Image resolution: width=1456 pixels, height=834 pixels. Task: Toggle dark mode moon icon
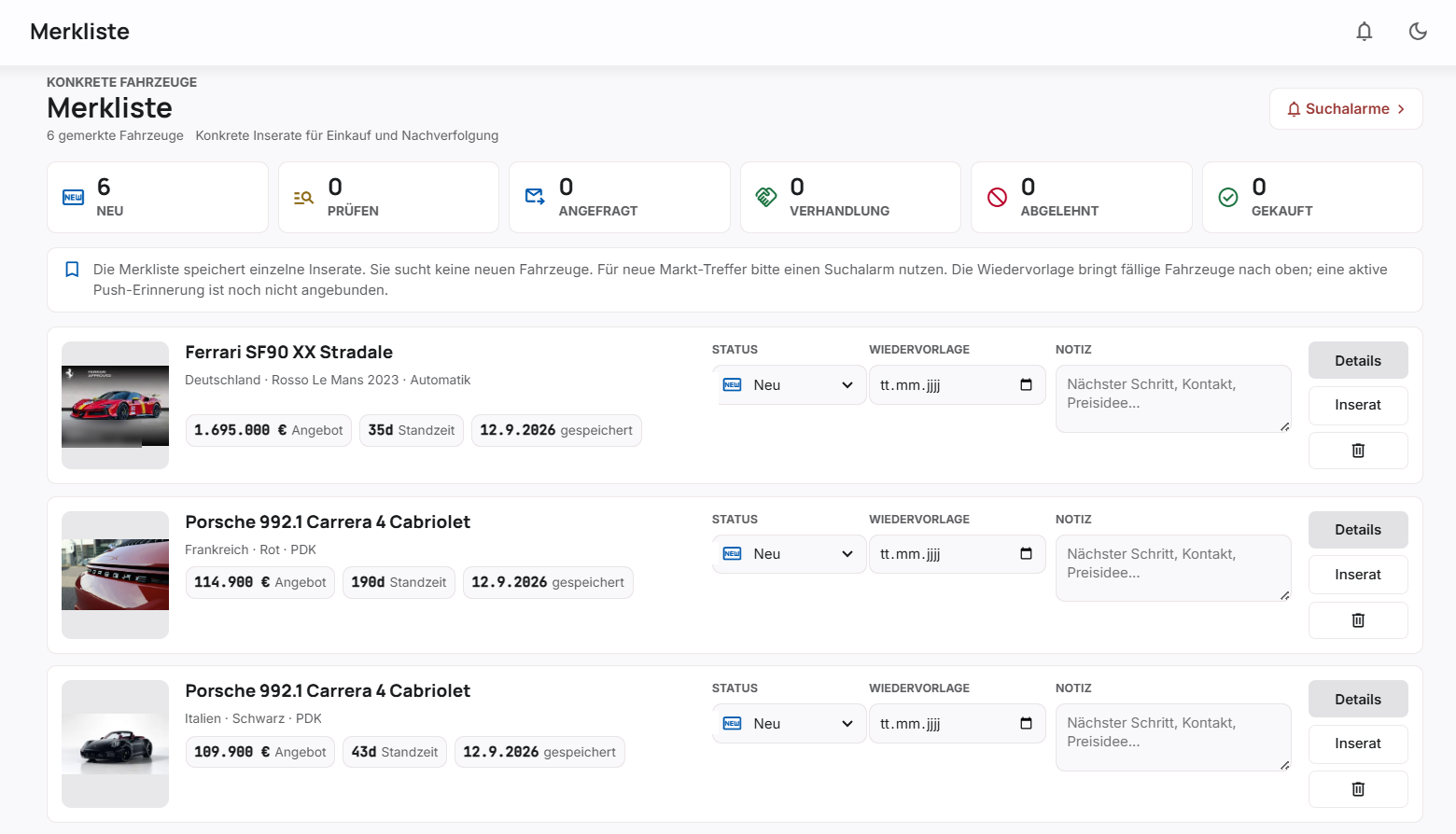pos(1418,32)
